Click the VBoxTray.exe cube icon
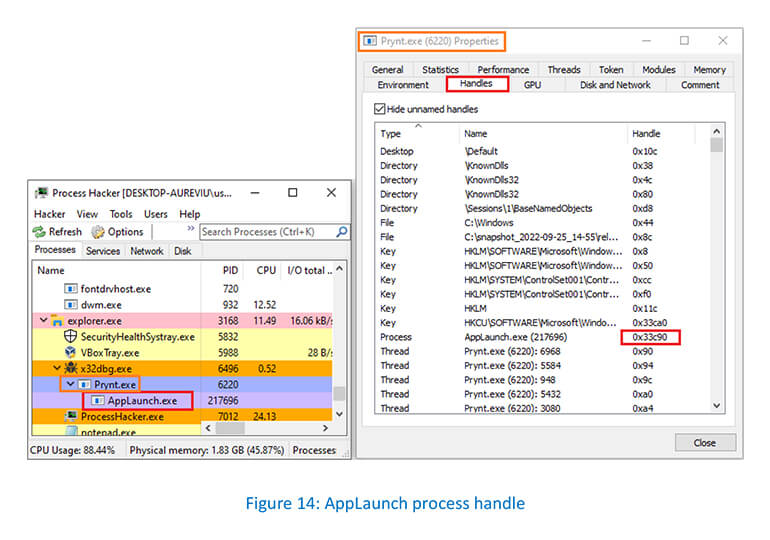Screen dimensions: 770x540 pyautogui.click(x=71, y=352)
